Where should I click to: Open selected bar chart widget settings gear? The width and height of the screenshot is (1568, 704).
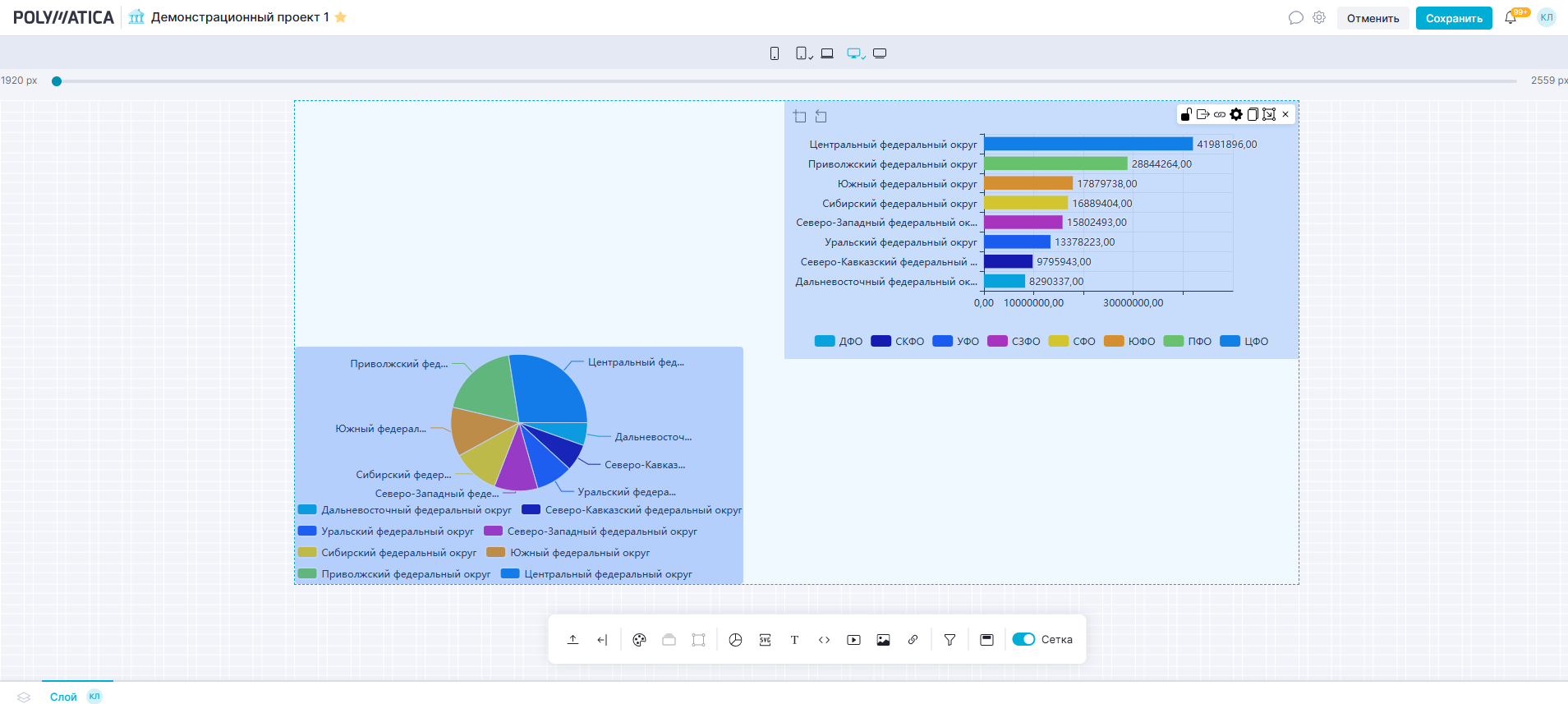[1236, 114]
